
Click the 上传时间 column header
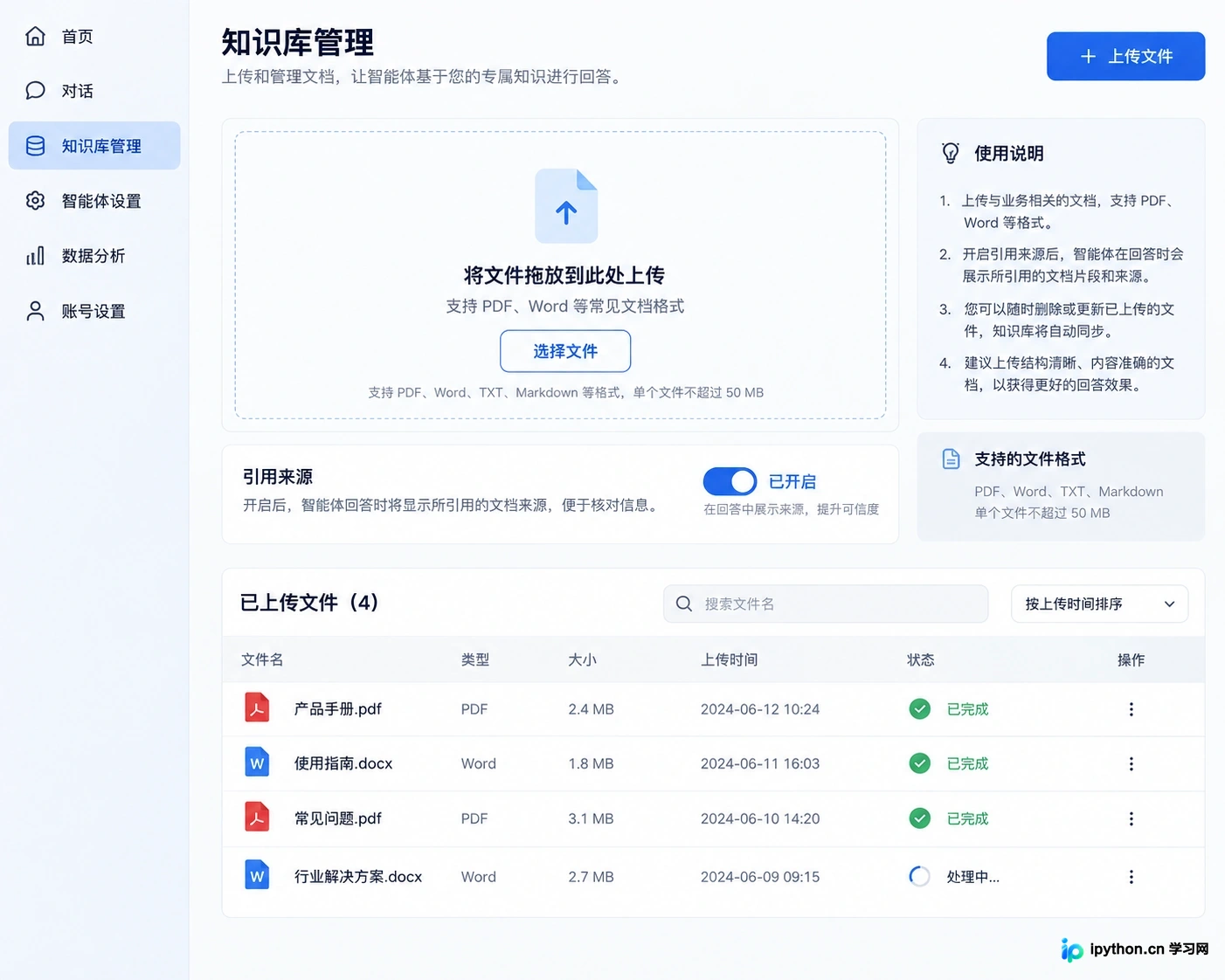tap(729, 659)
